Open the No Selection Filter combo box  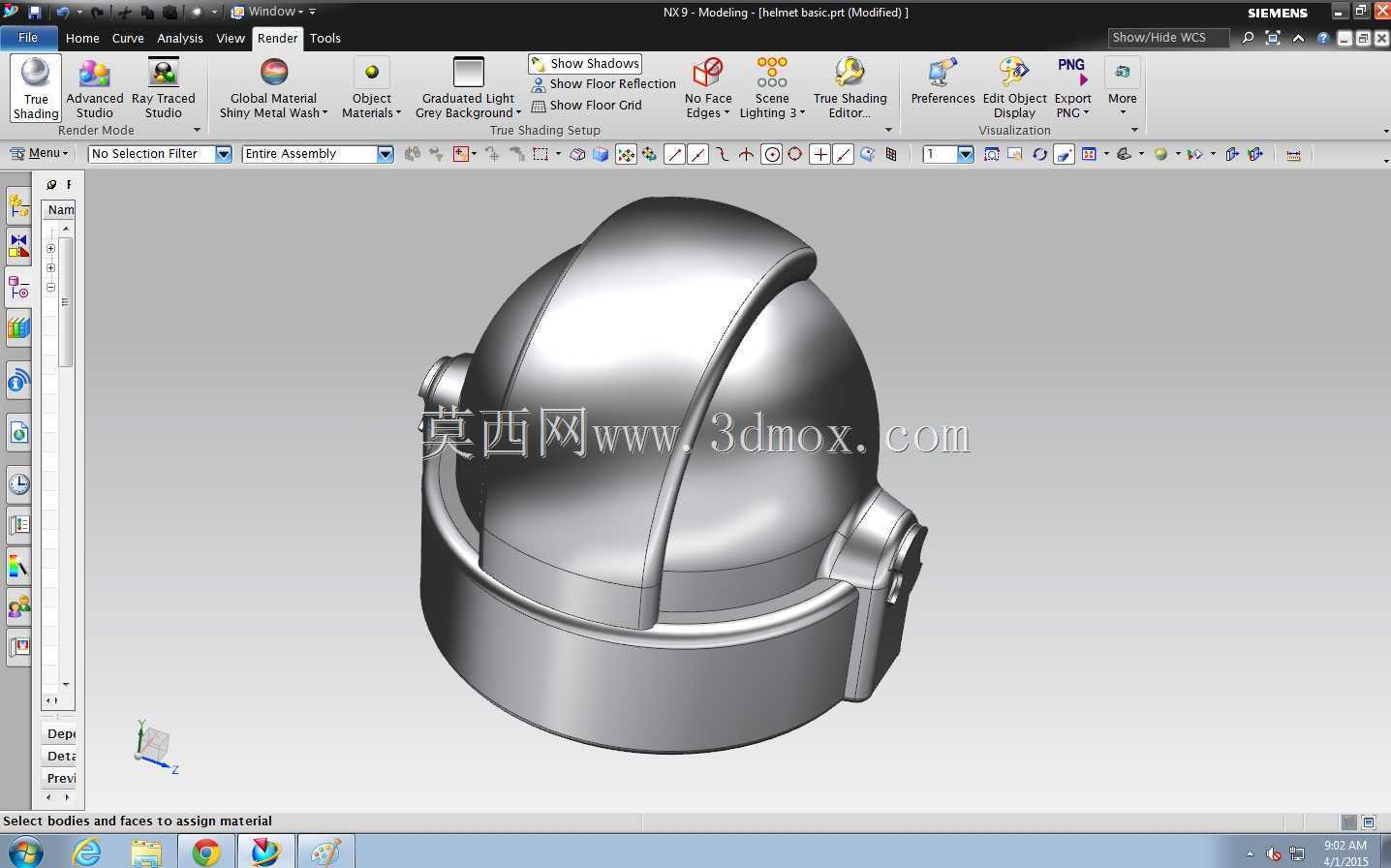(x=160, y=154)
